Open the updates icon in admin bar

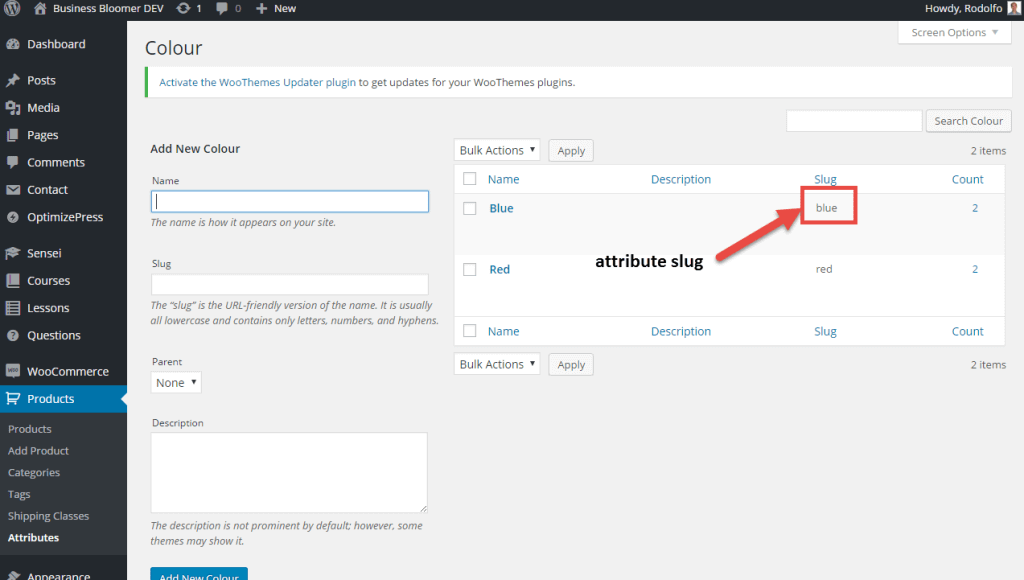click(183, 8)
